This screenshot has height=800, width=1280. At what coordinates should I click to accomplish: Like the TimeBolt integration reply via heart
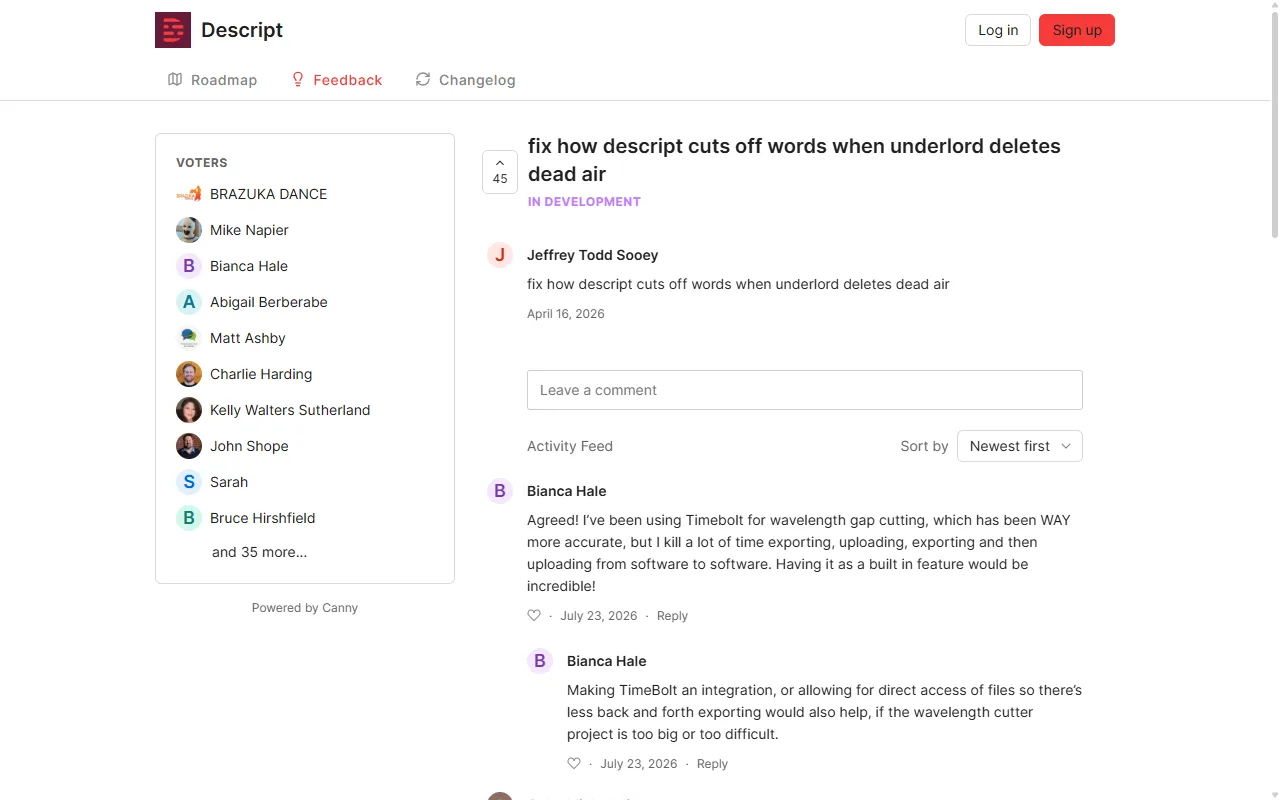click(x=574, y=764)
